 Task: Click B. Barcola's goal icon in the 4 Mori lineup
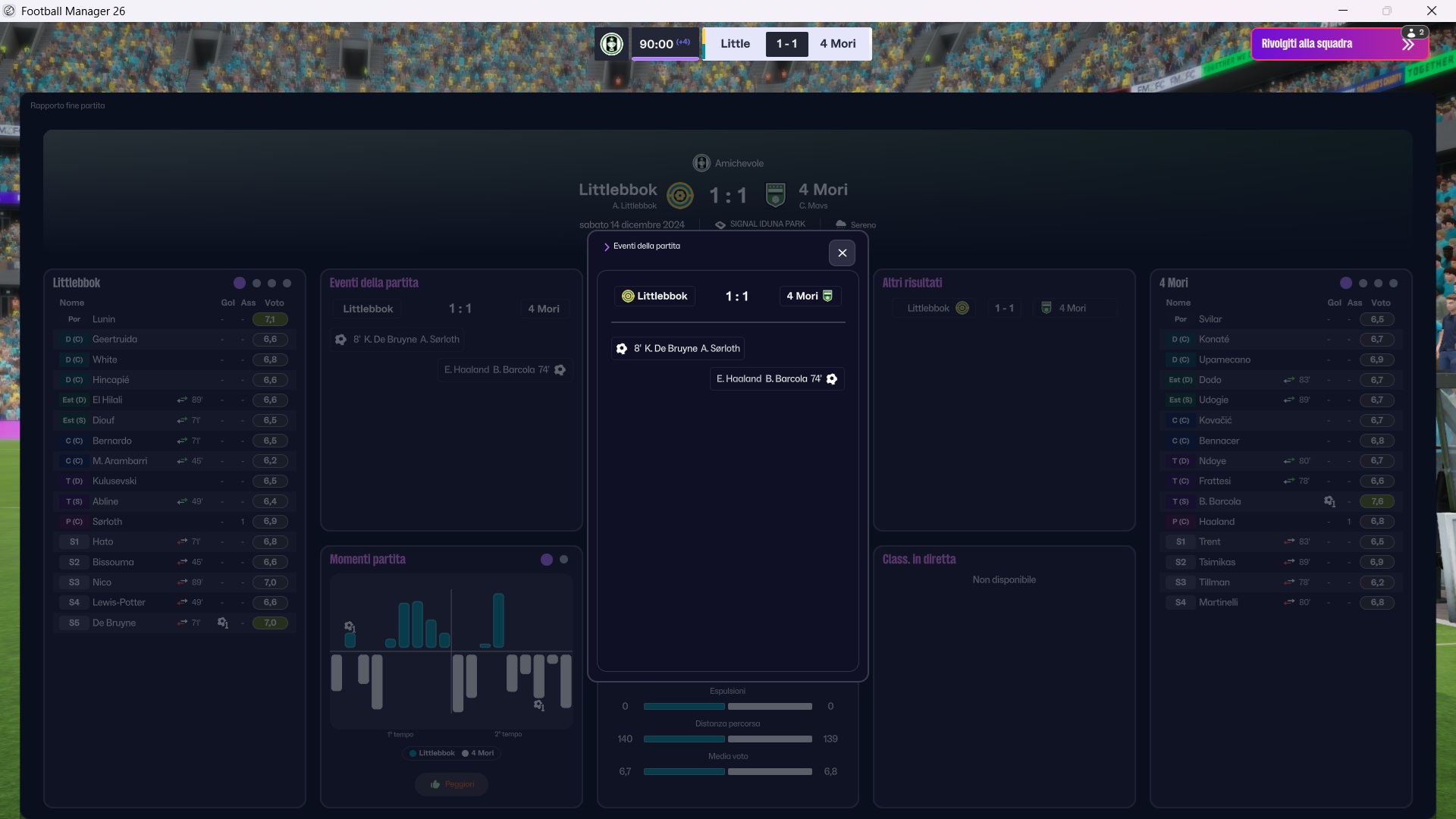pyautogui.click(x=1329, y=501)
